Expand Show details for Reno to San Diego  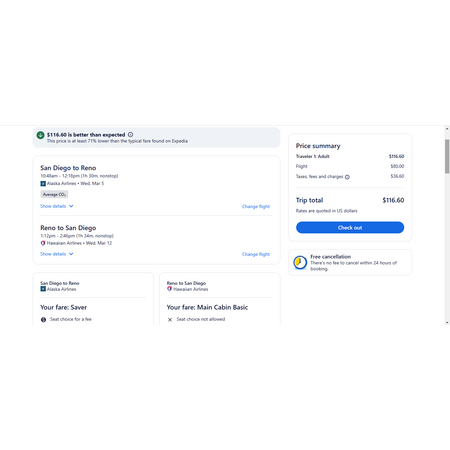pyautogui.click(x=57, y=254)
